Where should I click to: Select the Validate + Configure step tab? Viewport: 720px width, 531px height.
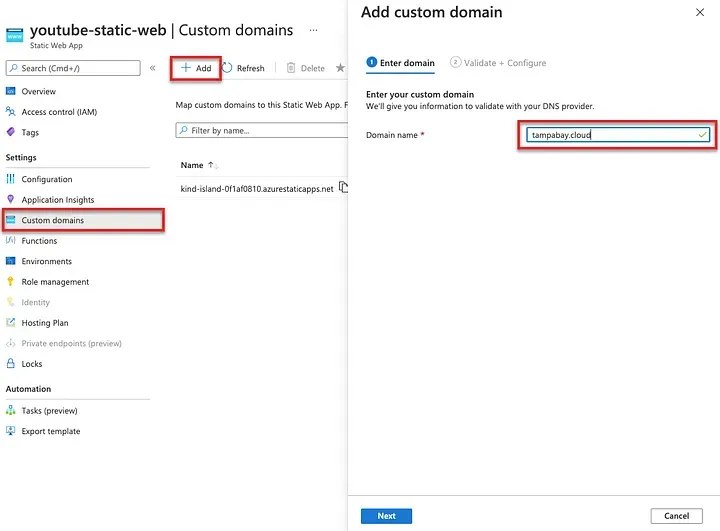498,63
